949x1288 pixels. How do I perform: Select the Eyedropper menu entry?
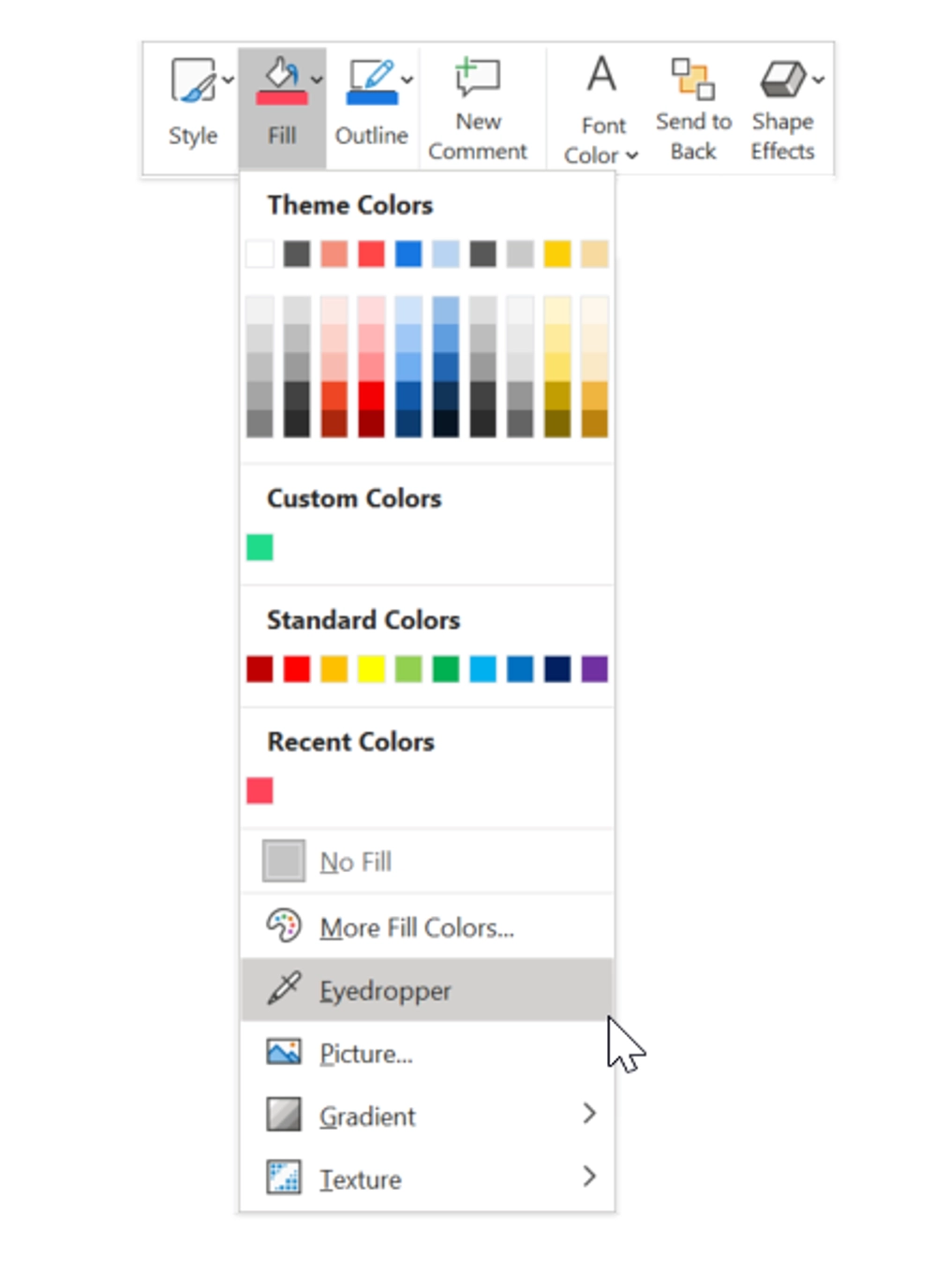coord(386,990)
